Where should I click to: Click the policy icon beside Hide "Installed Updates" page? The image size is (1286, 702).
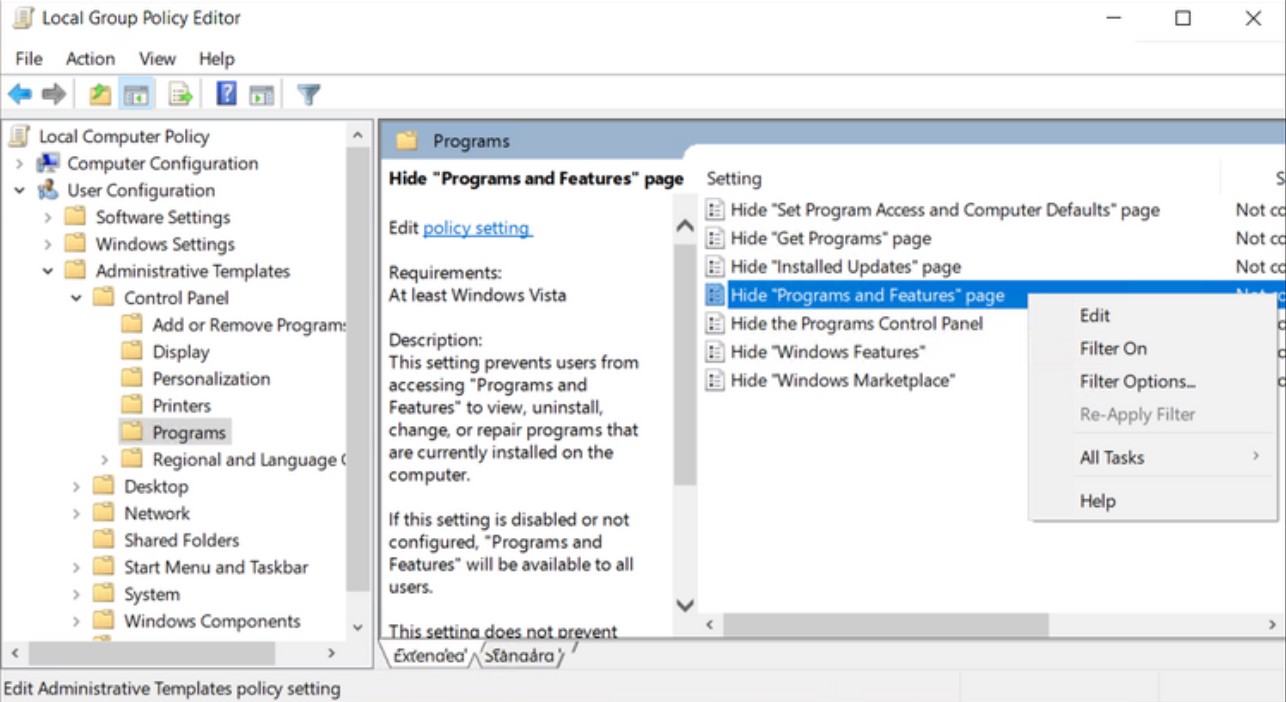pyautogui.click(x=714, y=266)
